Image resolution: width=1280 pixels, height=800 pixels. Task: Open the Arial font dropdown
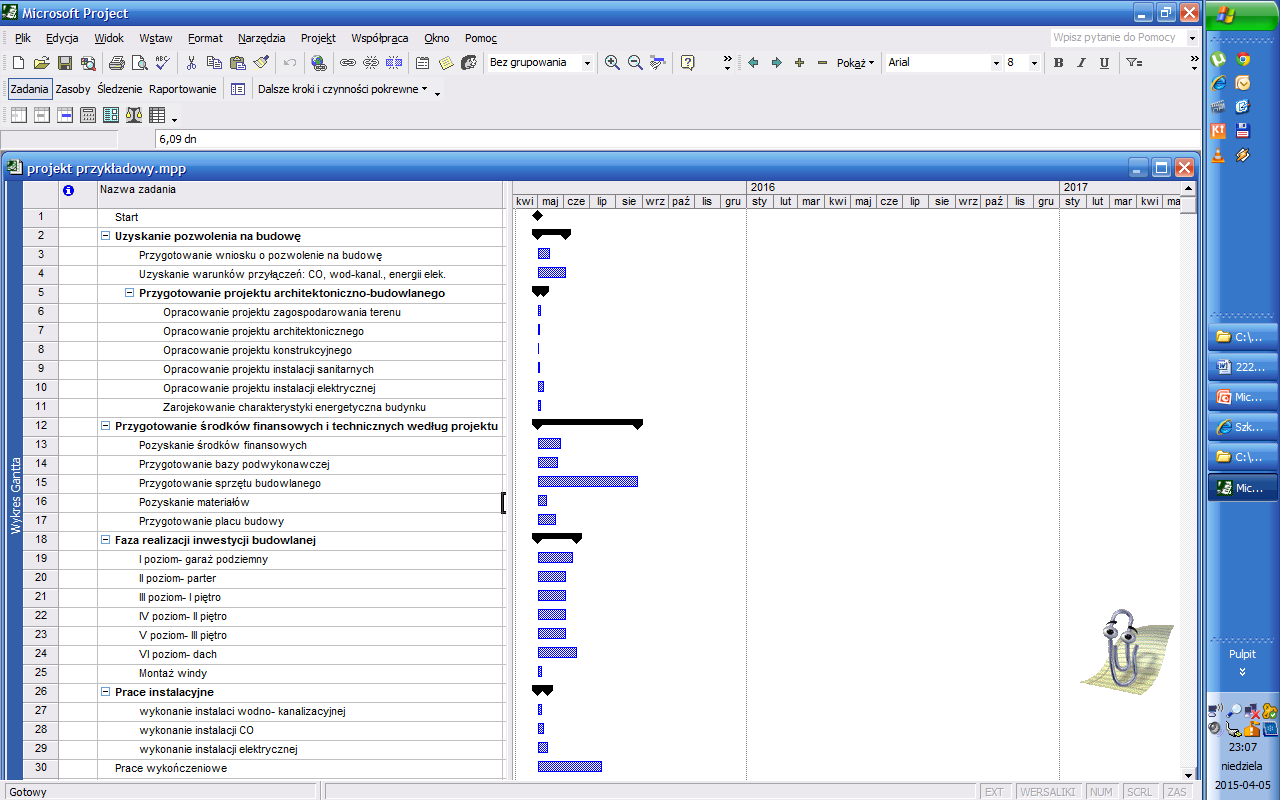[x=996, y=63]
